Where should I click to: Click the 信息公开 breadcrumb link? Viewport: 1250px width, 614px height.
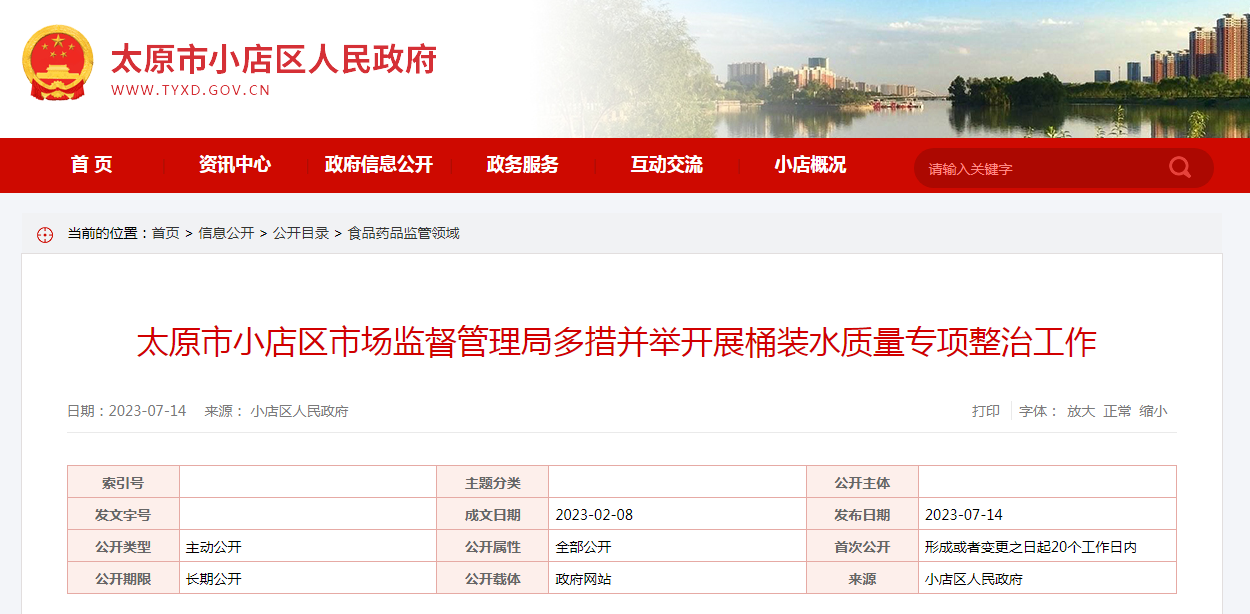[226, 233]
